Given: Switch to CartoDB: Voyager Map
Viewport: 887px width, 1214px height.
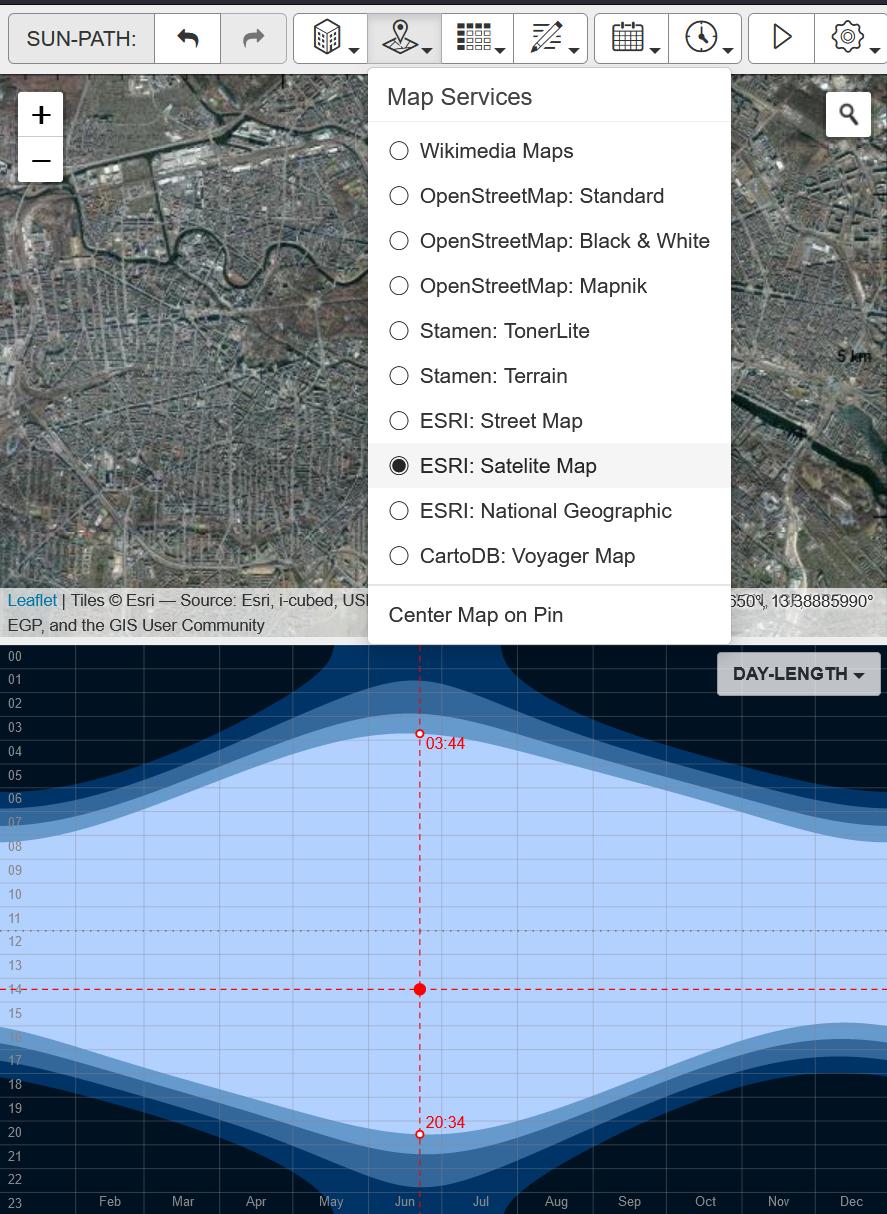Looking at the screenshot, I should click(x=399, y=556).
